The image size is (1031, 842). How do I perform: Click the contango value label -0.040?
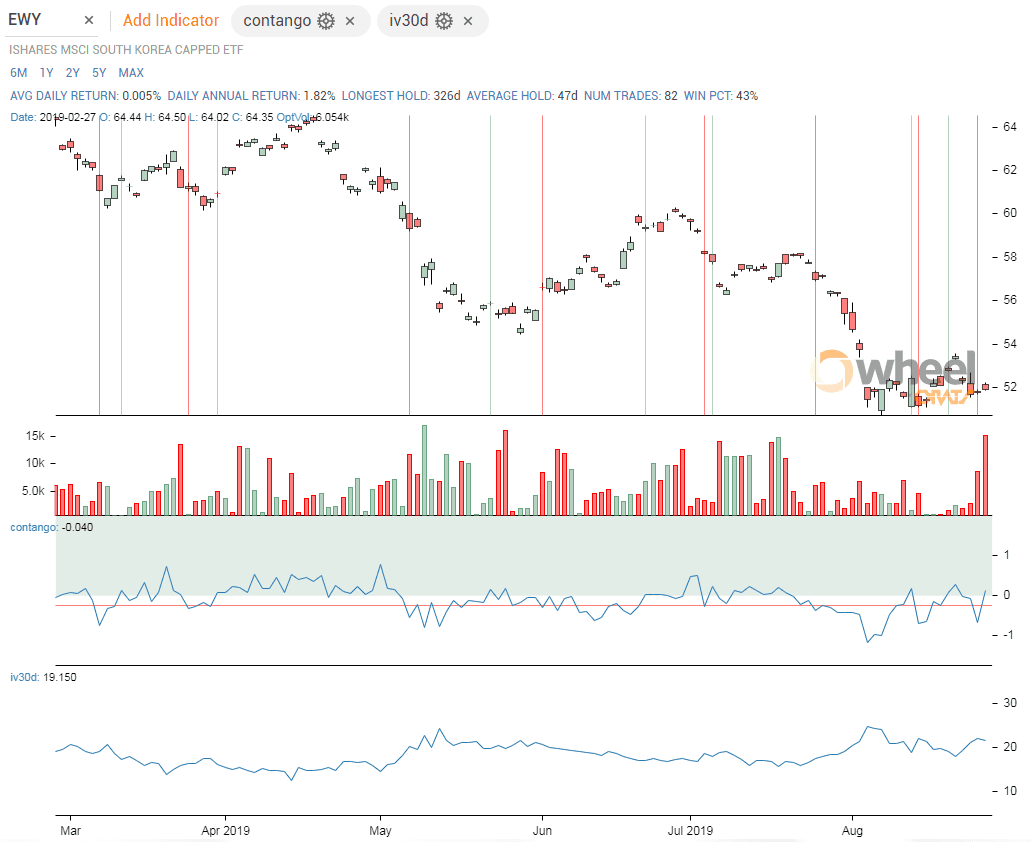click(77, 527)
